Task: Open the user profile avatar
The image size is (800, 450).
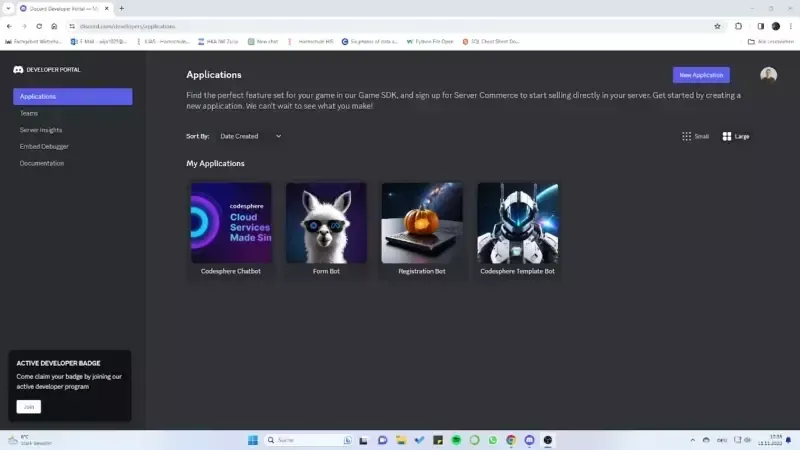Action: click(768, 75)
